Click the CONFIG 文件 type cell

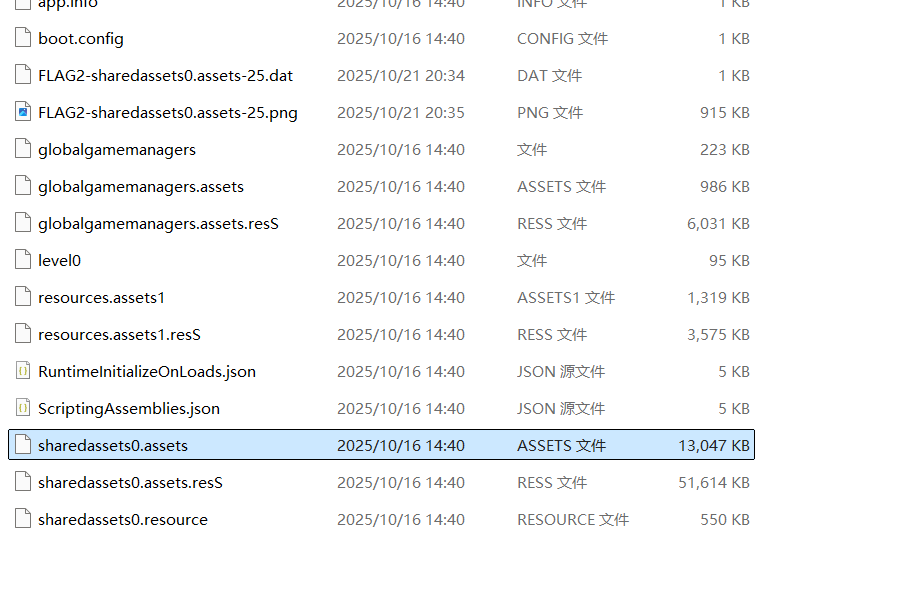[x=563, y=38]
